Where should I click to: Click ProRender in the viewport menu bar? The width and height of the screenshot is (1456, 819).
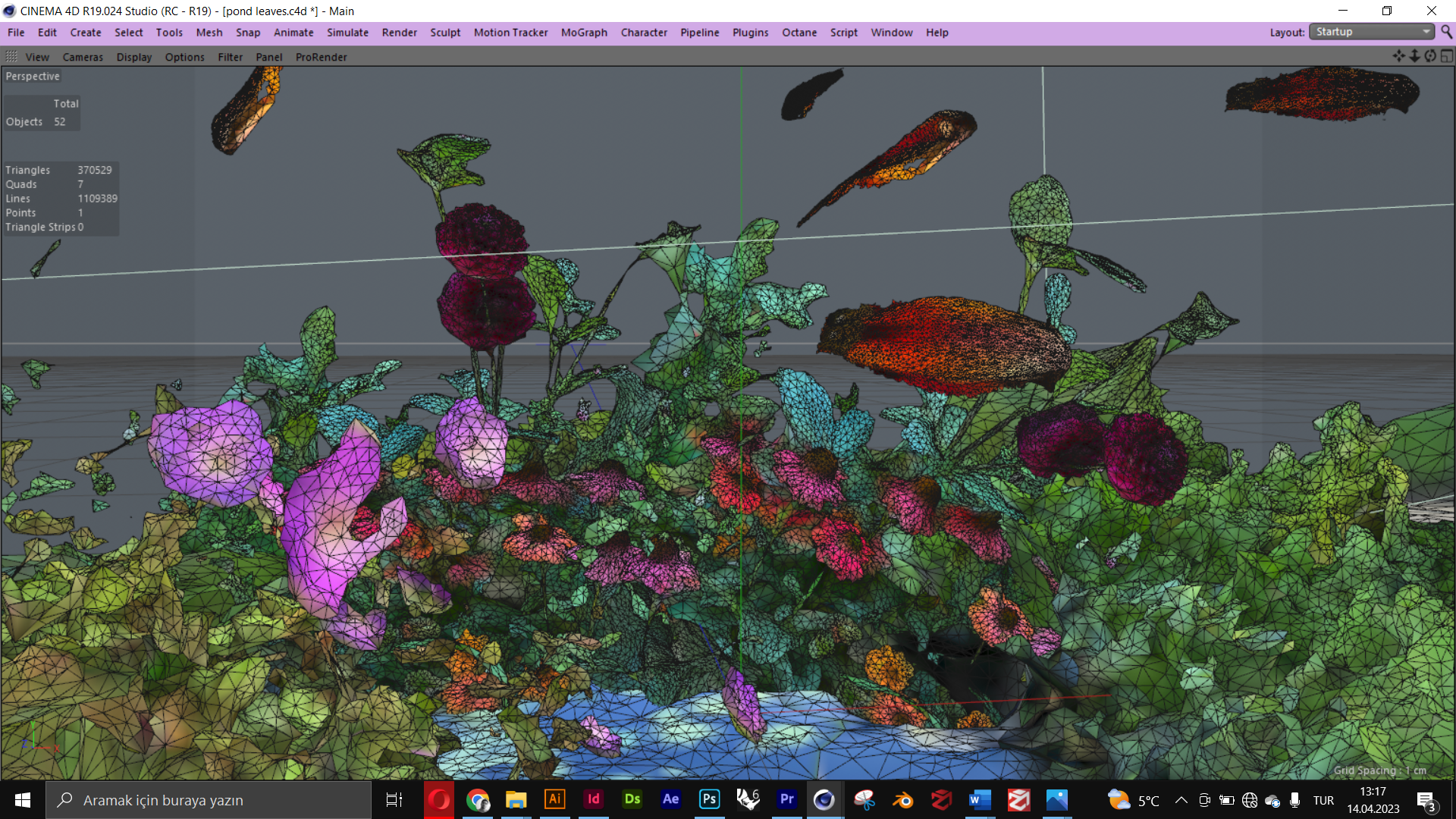pyautogui.click(x=321, y=57)
